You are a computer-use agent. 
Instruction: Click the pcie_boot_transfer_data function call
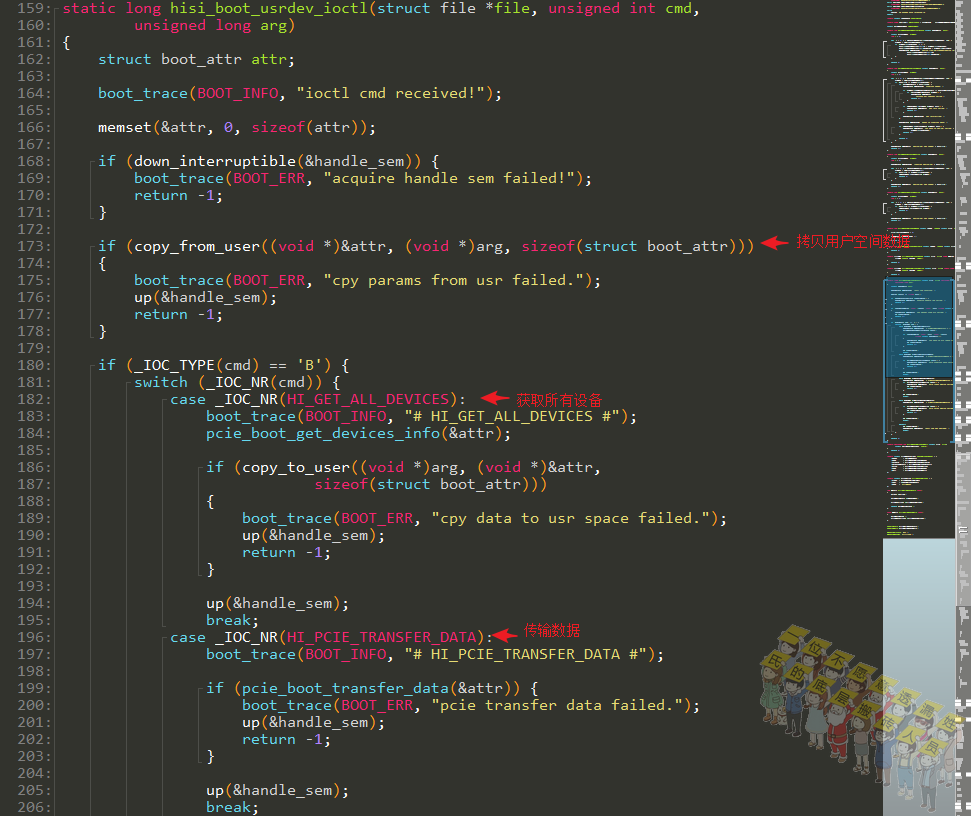coord(346,688)
